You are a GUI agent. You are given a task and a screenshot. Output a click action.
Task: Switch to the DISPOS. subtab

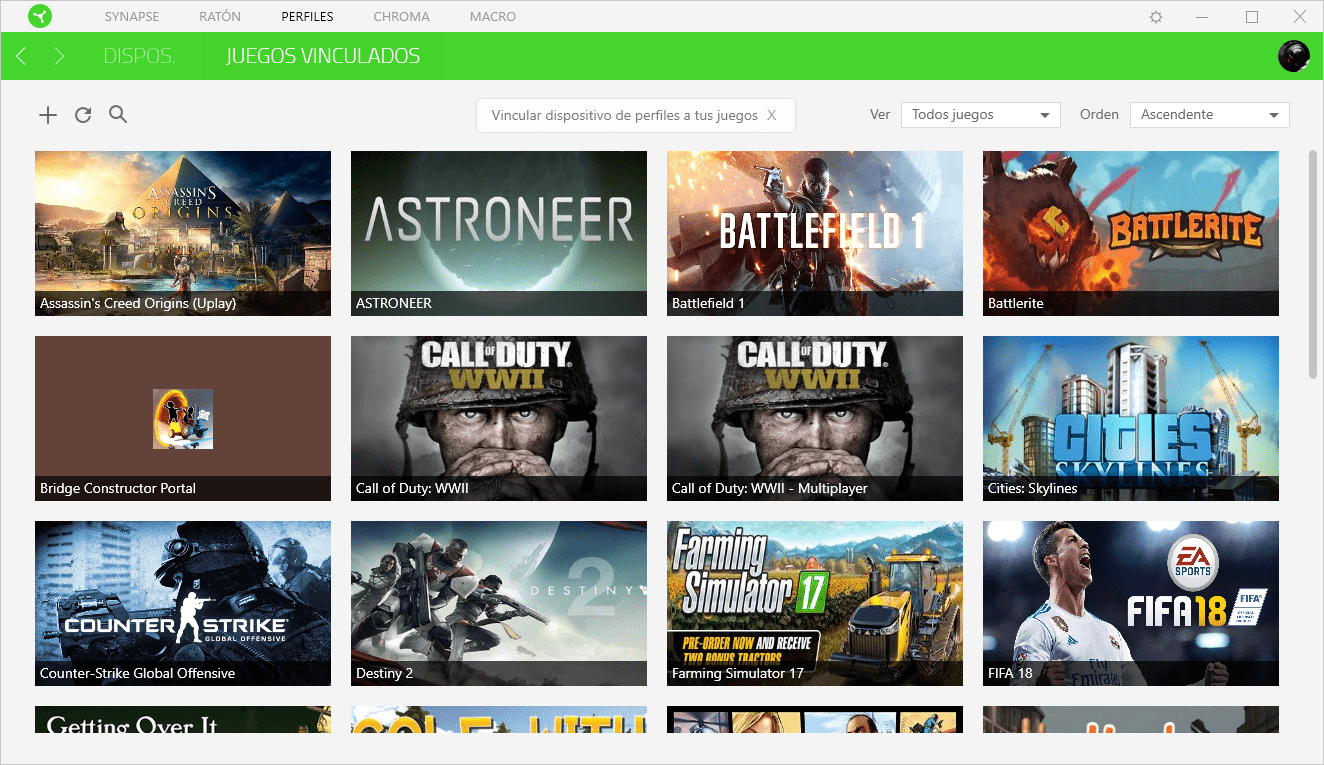click(x=139, y=56)
